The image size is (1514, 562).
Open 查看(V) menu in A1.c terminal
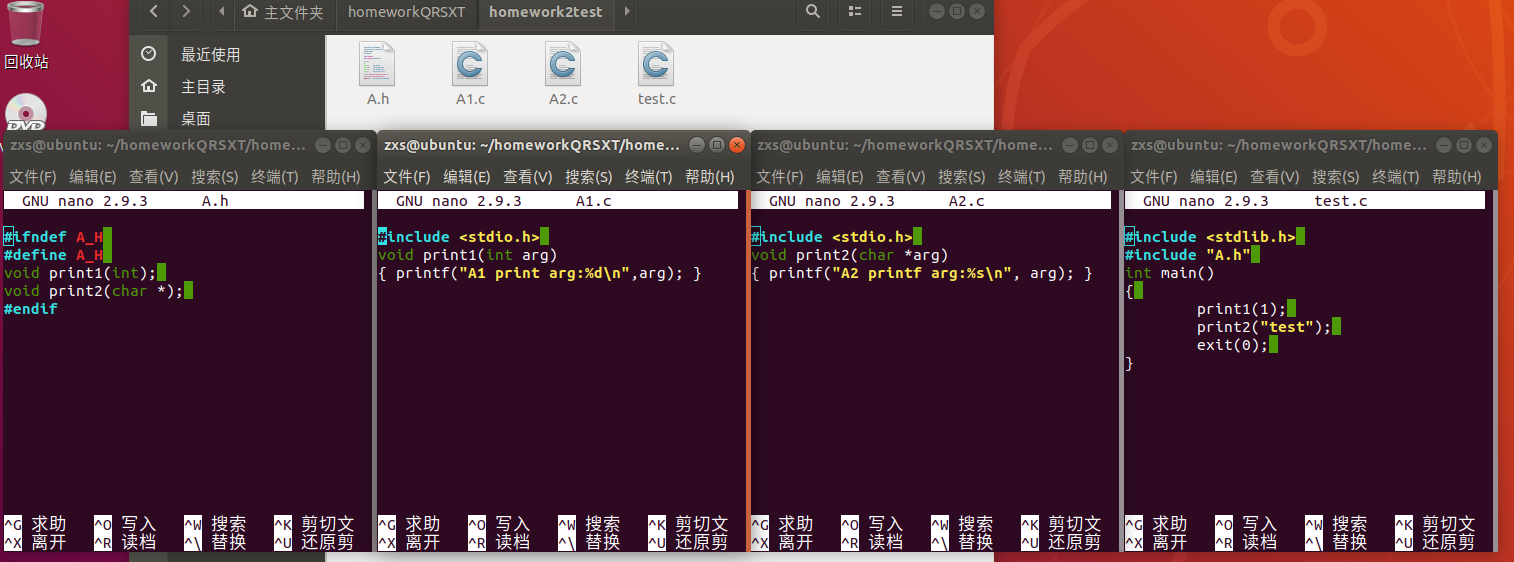pos(527,177)
